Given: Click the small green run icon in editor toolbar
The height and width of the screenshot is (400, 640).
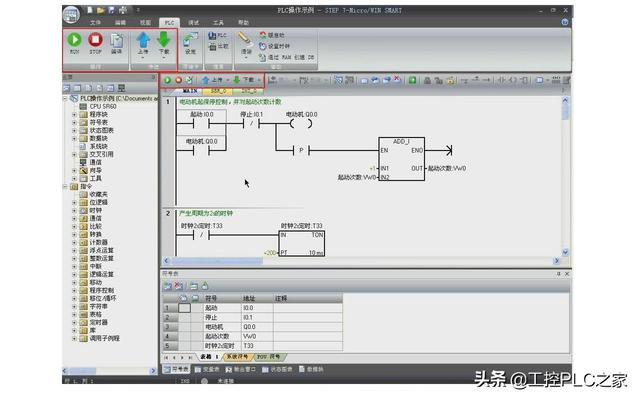Looking at the screenshot, I should click(167, 80).
